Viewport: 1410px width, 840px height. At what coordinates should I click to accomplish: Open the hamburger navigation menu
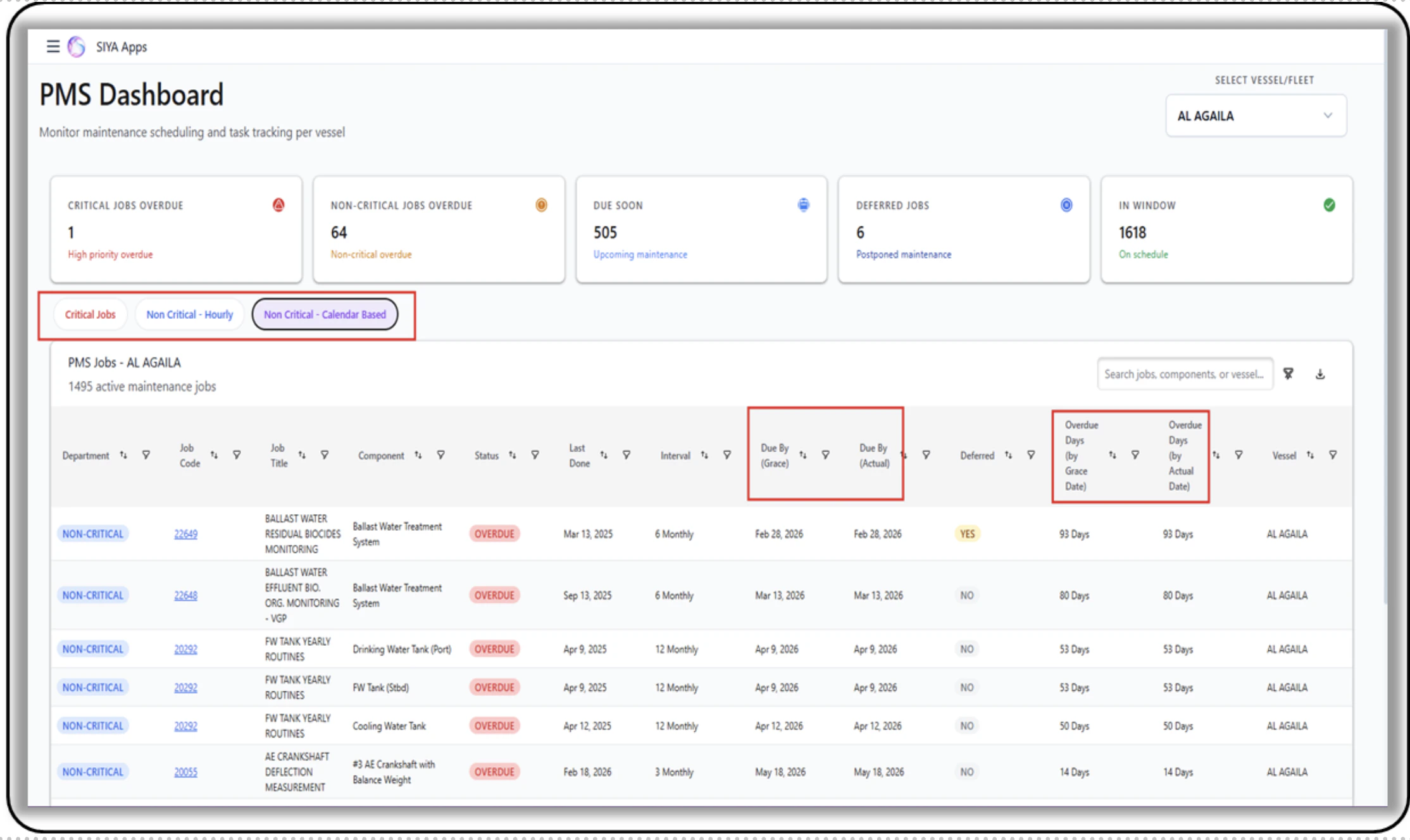[53, 46]
